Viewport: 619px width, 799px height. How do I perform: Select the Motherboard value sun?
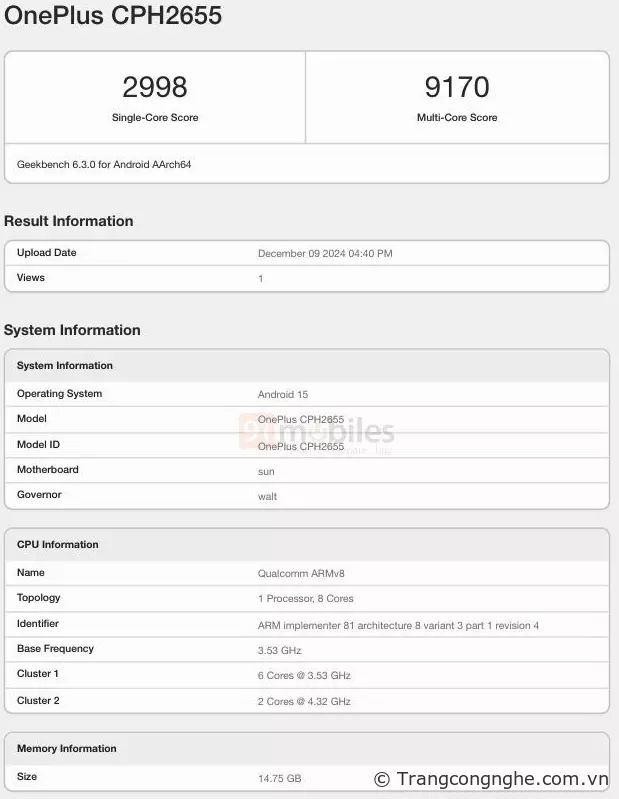(266, 470)
